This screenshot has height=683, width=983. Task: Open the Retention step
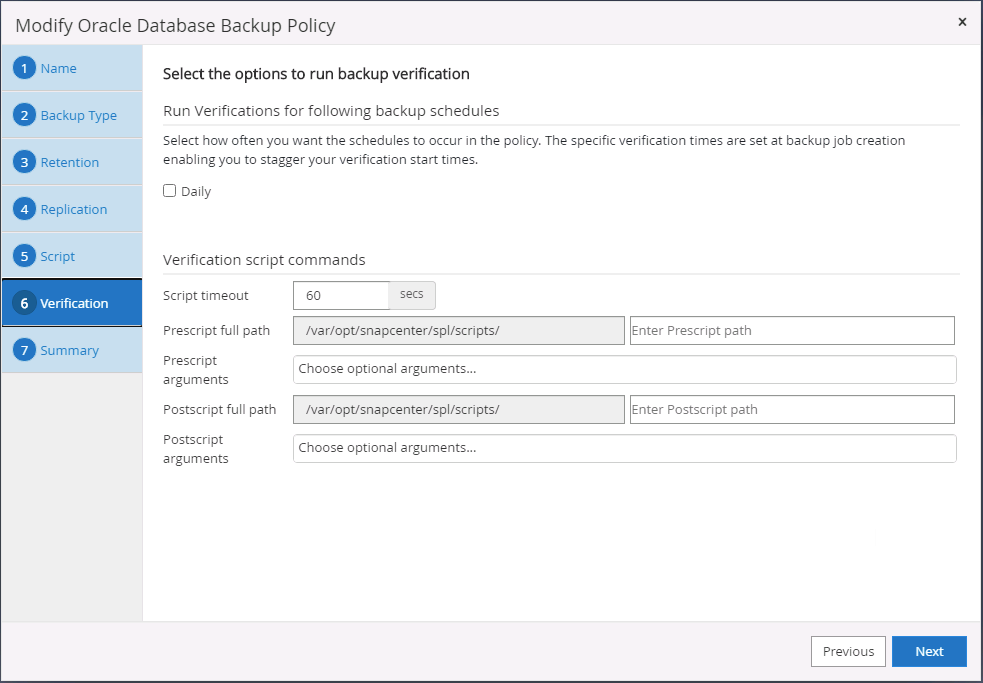(69, 162)
